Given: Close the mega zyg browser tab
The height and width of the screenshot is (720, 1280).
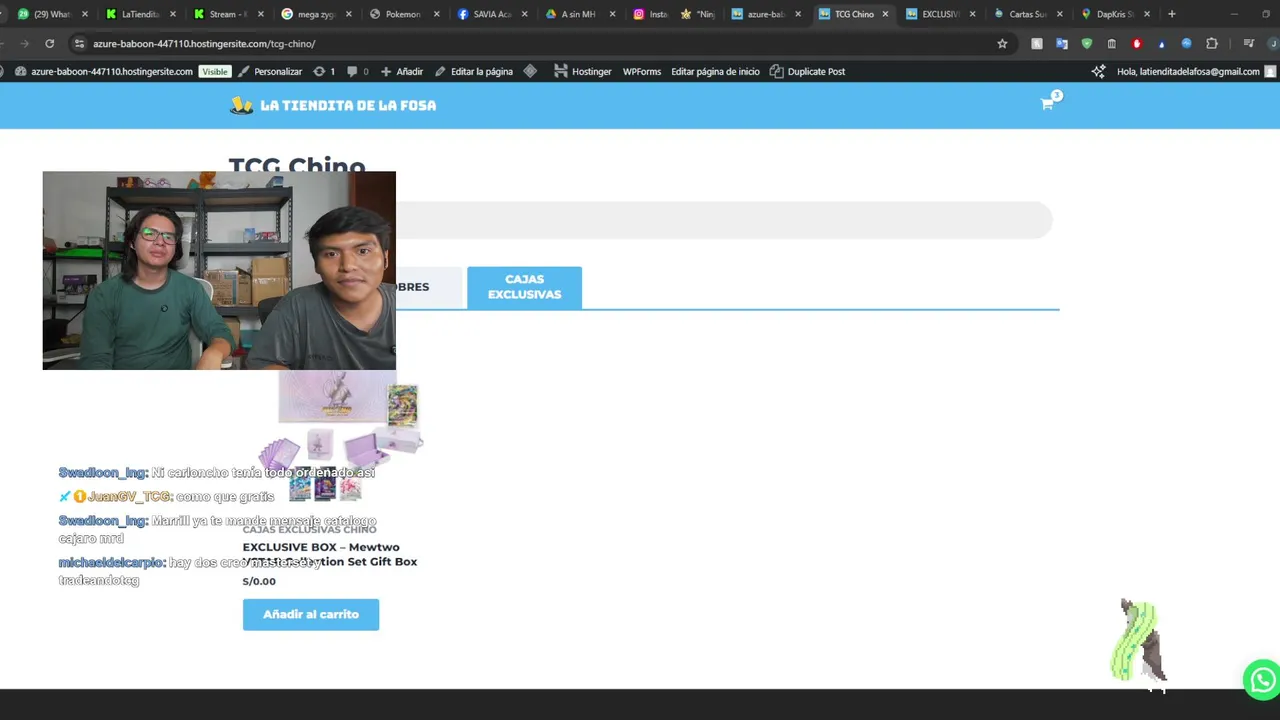Looking at the screenshot, I should coord(349,14).
